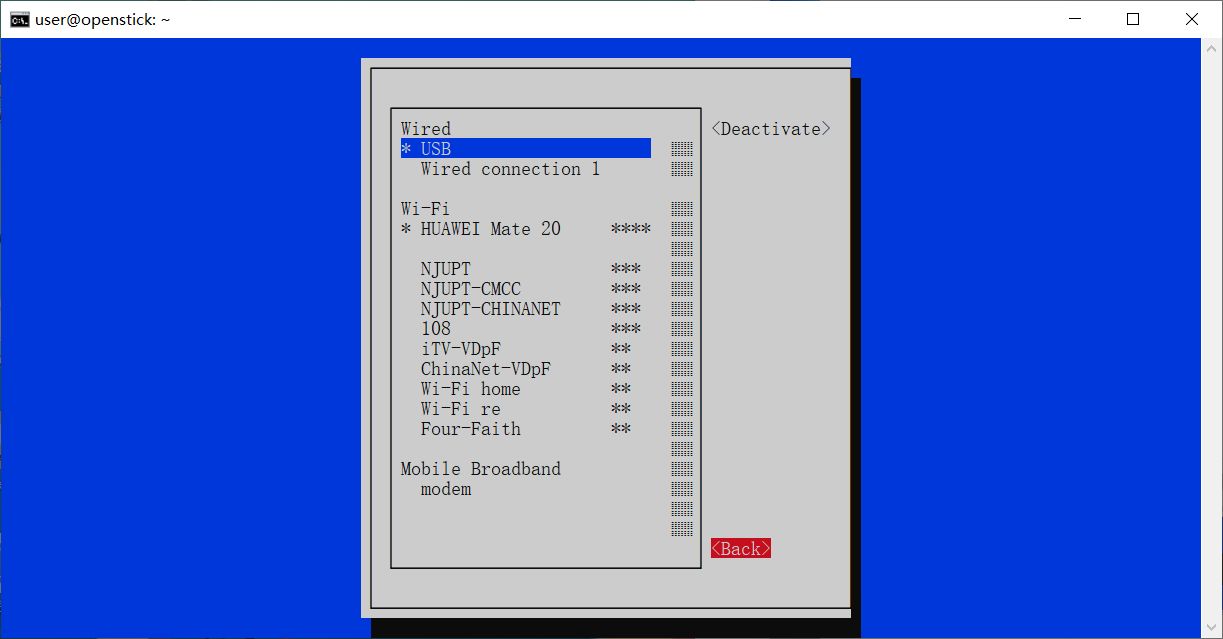Select the connected HUAWEI Mate 20 network
Image resolution: width=1223 pixels, height=639 pixels.
coord(489,228)
